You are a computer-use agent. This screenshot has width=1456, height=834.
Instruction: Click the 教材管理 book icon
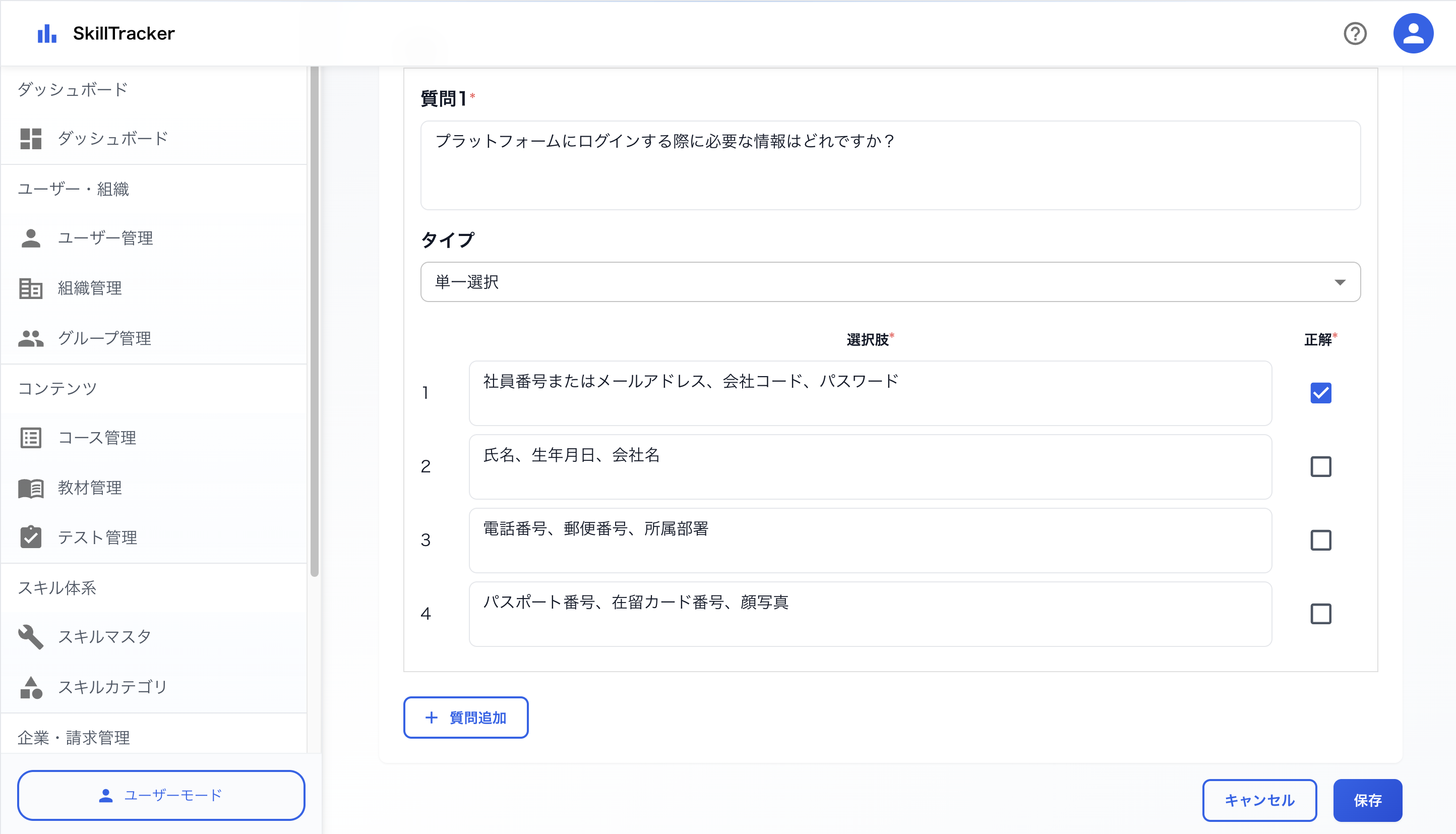click(31, 488)
